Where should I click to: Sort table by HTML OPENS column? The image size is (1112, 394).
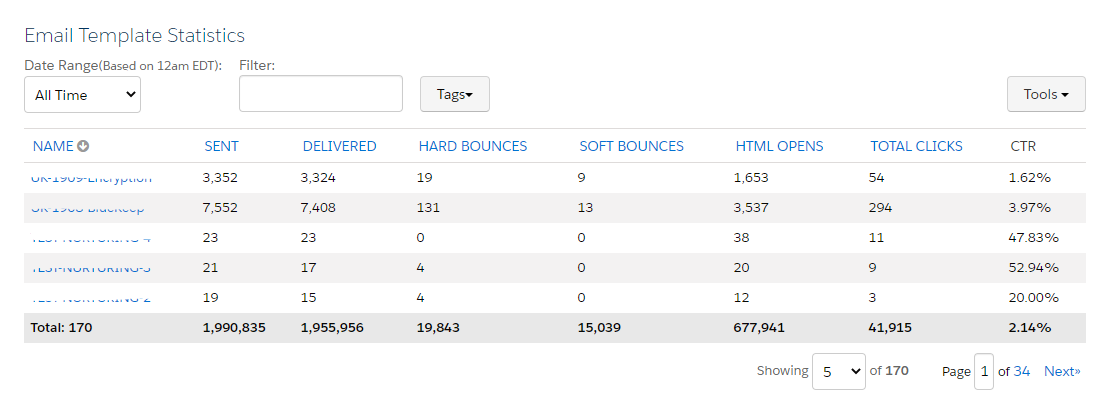[x=779, y=147]
